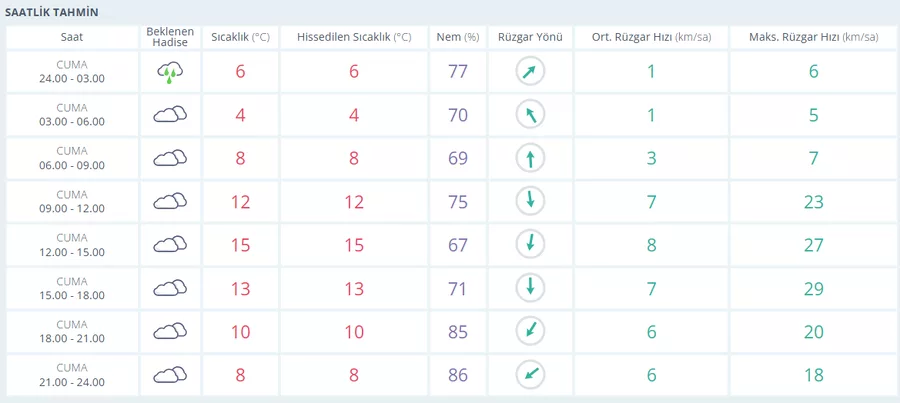Image resolution: width=900 pixels, height=403 pixels.
Task: Select the Saat column header
Action: [72, 37]
